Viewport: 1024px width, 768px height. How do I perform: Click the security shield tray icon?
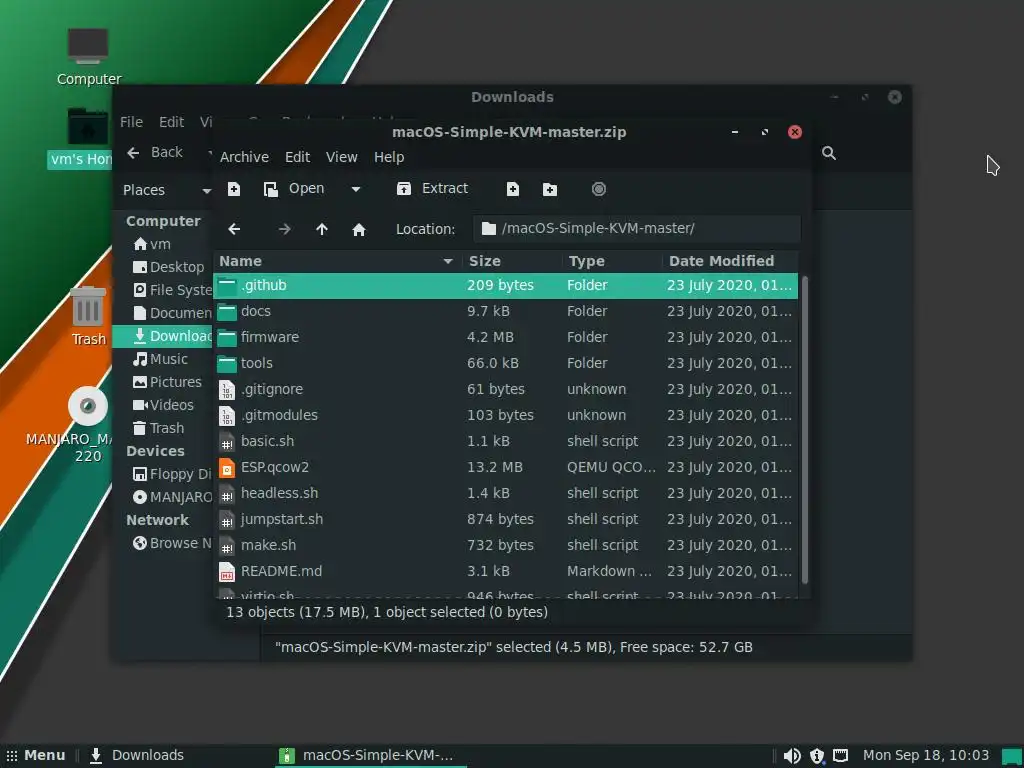[x=816, y=756]
